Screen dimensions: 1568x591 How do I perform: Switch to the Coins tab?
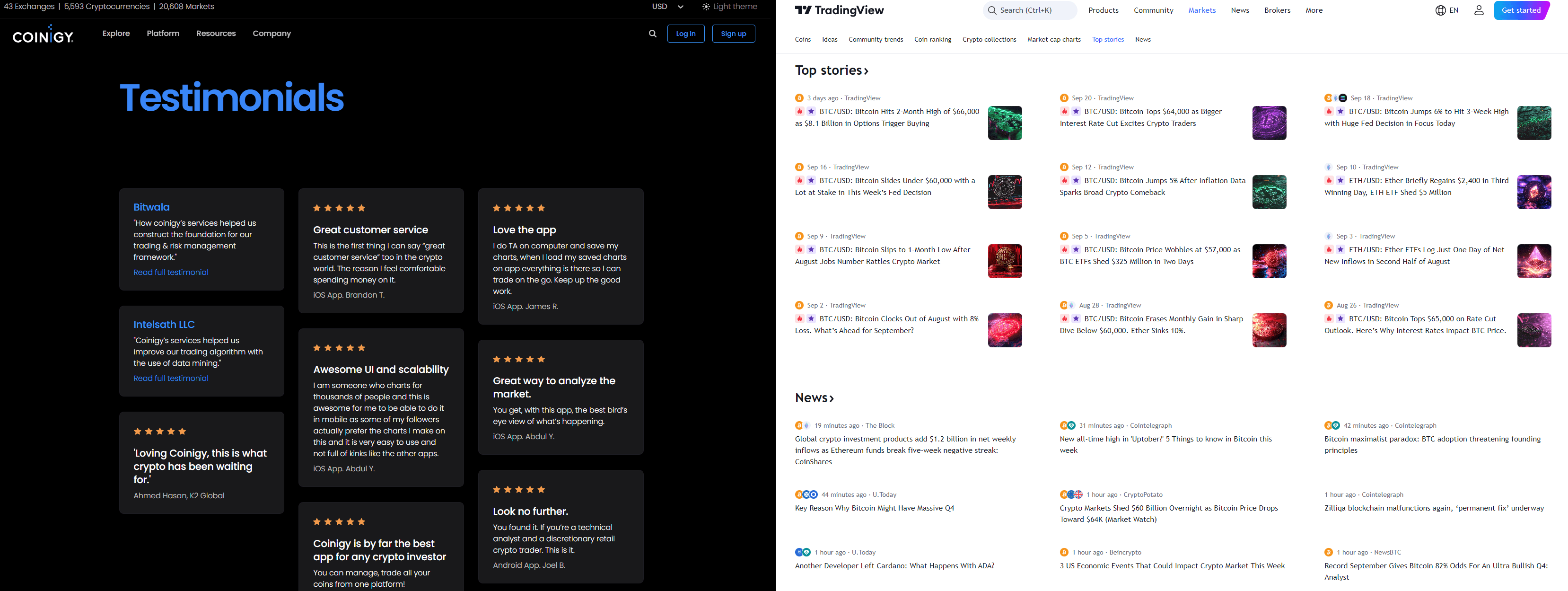[x=802, y=40]
